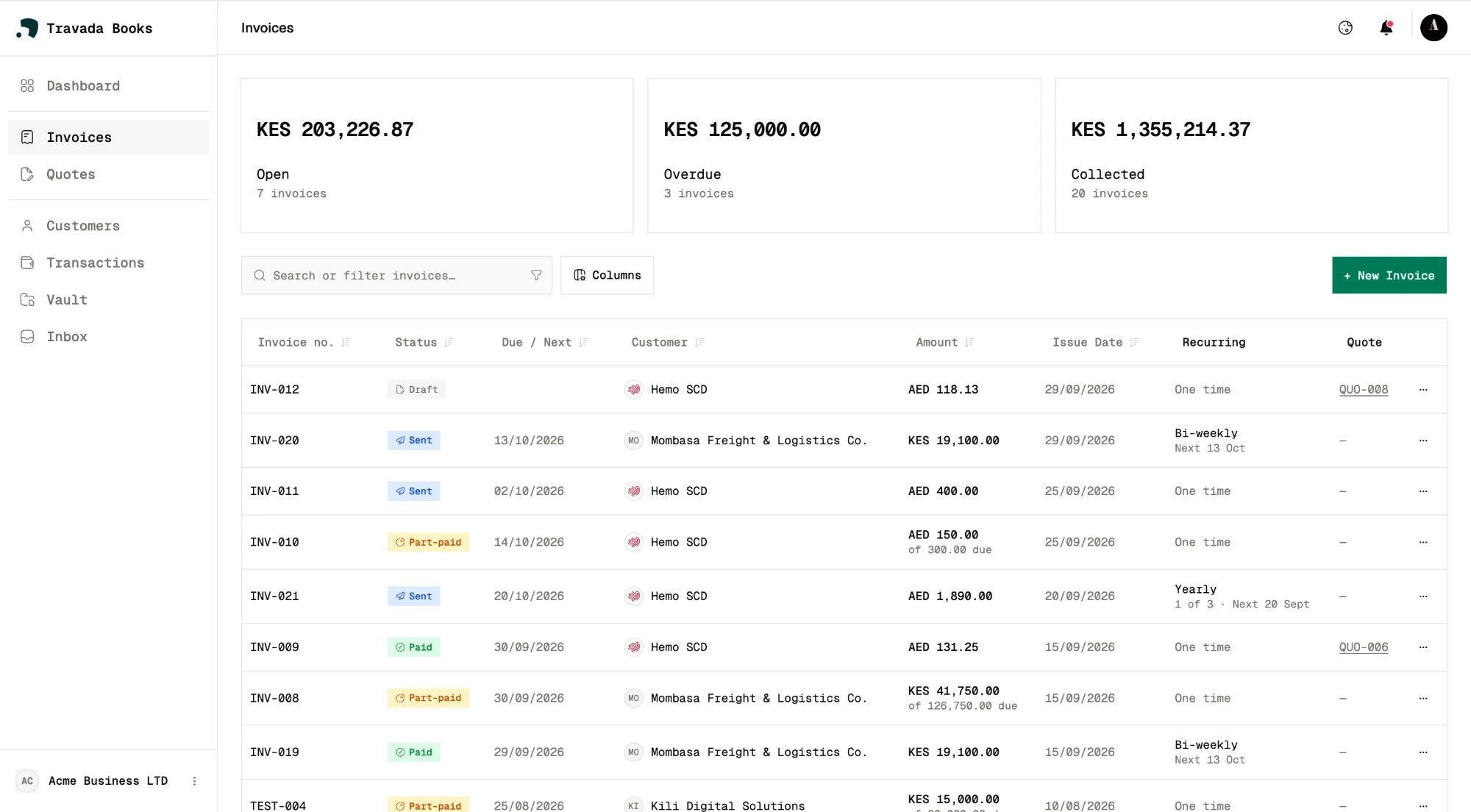1471x812 pixels.
Task: Open Customers in sidebar
Action: [108, 226]
